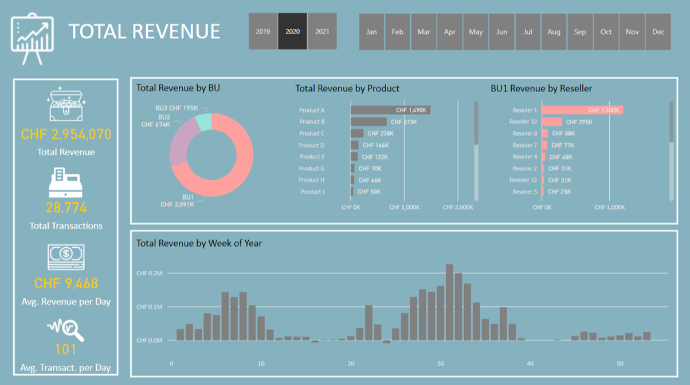Image resolution: width=690 pixels, height=385 pixels.
Task: Filter by the Jul month button
Action: [x=528, y=32]
